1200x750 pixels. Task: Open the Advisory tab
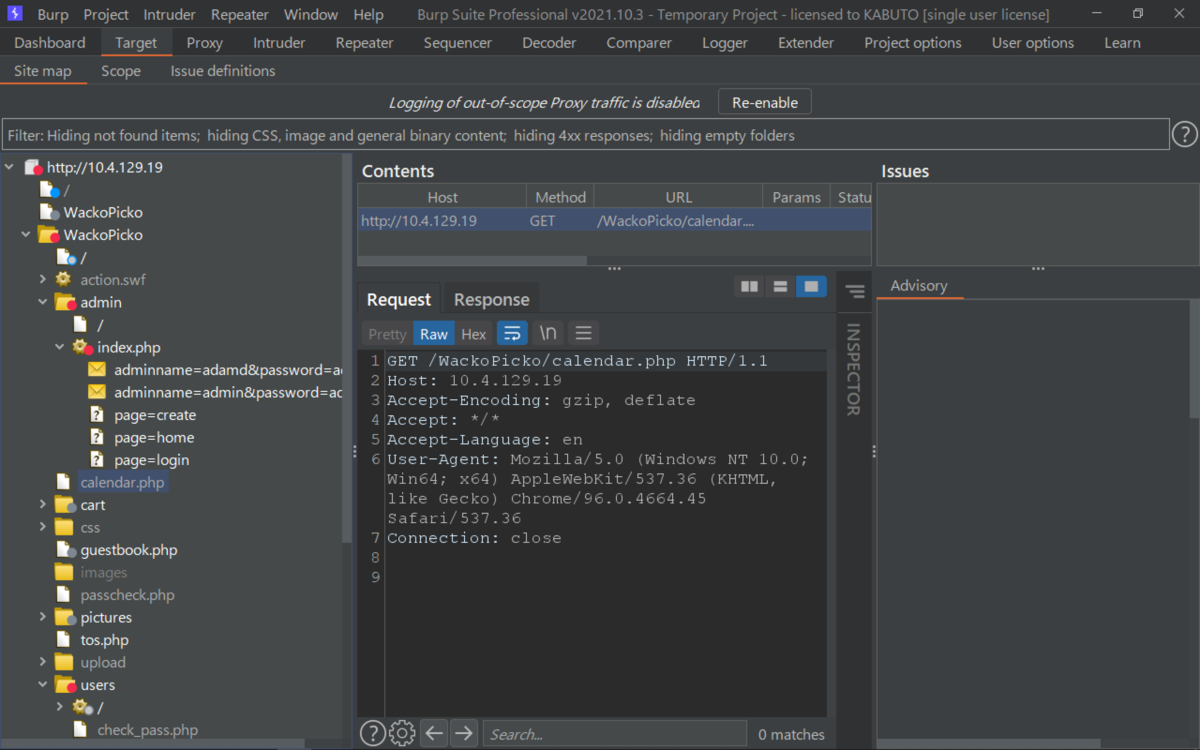coord(918,286)
